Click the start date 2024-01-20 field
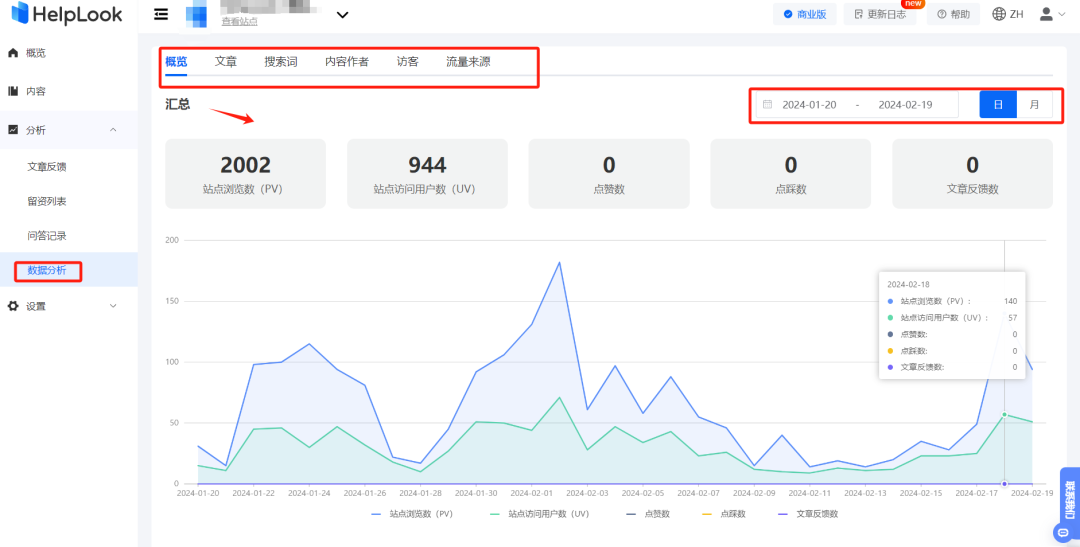This screenshot has height=547, width=1080. coord(809,105)
